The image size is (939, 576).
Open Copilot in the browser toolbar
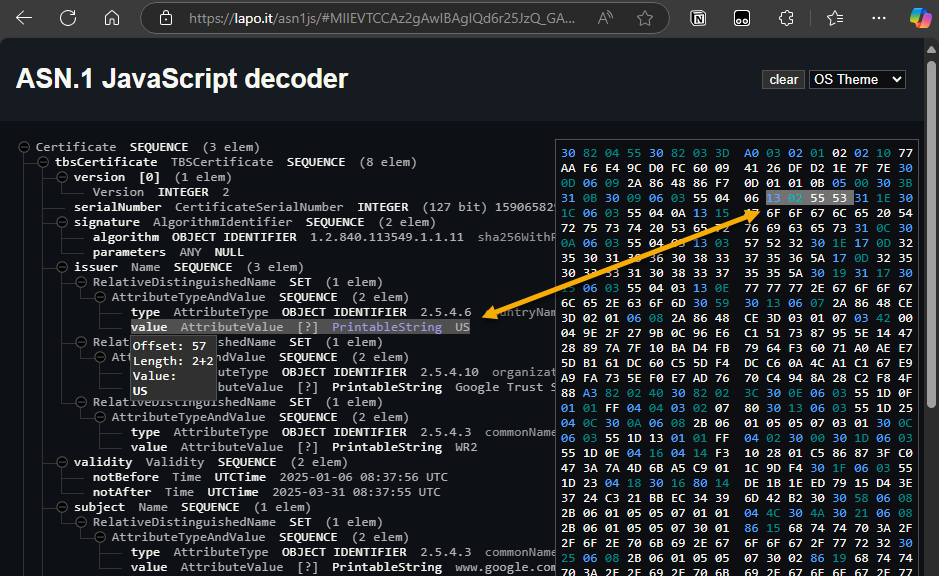[918, 18]
